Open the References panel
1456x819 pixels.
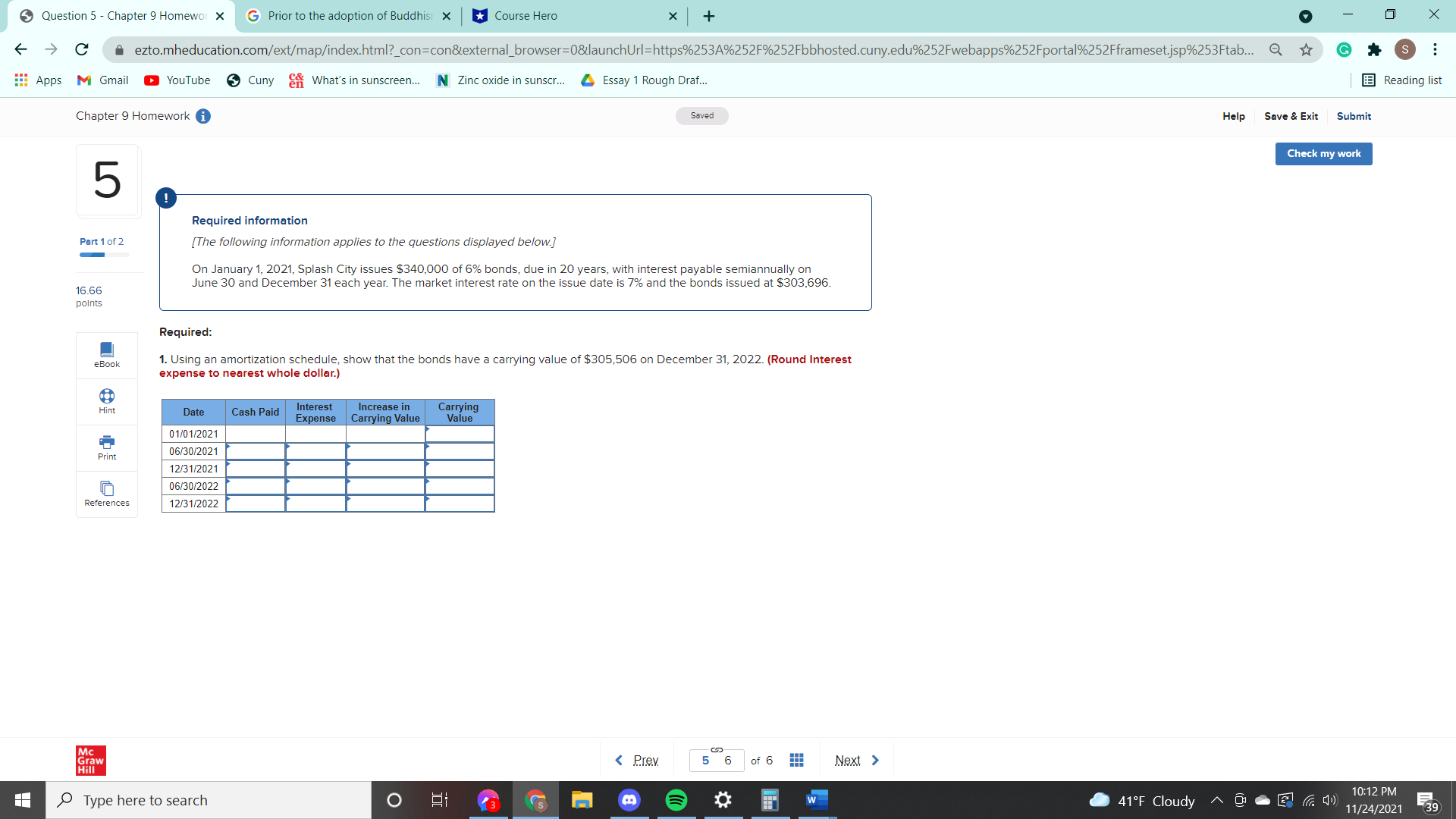[x=106, y=494]
